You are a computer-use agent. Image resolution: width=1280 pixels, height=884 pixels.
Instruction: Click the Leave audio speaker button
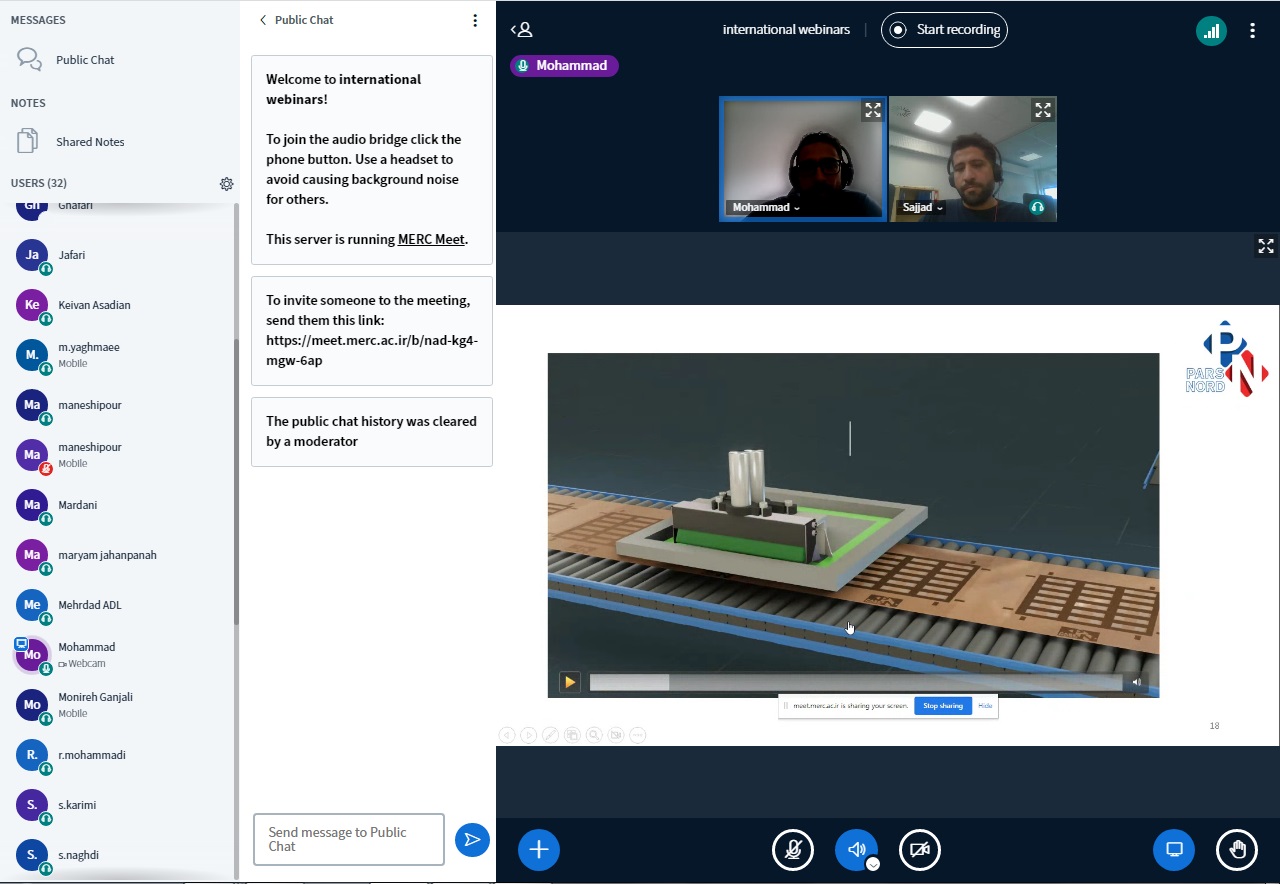pos(856,850)
